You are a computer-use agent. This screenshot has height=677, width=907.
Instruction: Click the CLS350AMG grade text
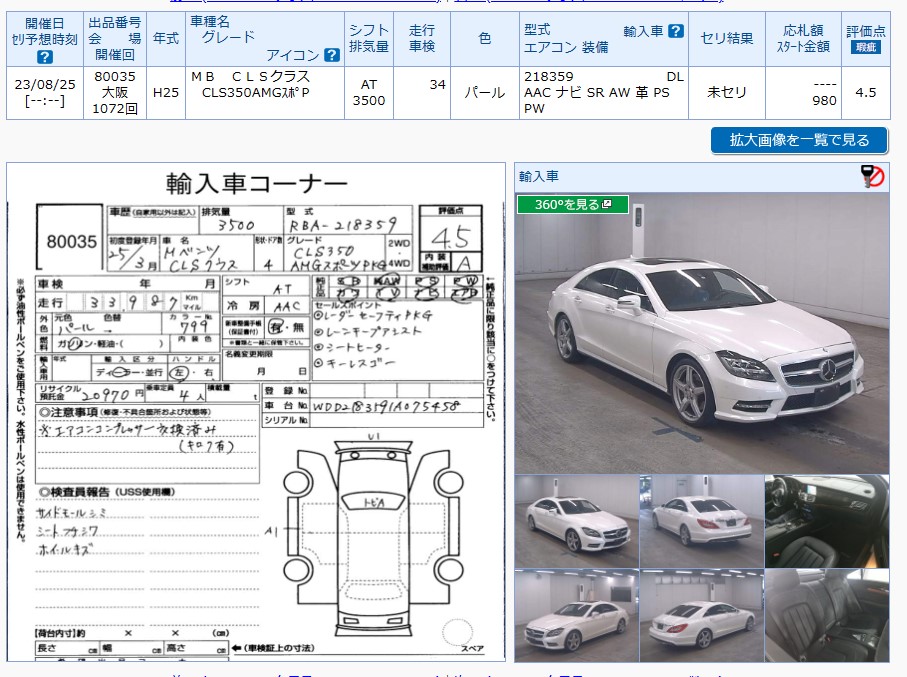(255, 93)
